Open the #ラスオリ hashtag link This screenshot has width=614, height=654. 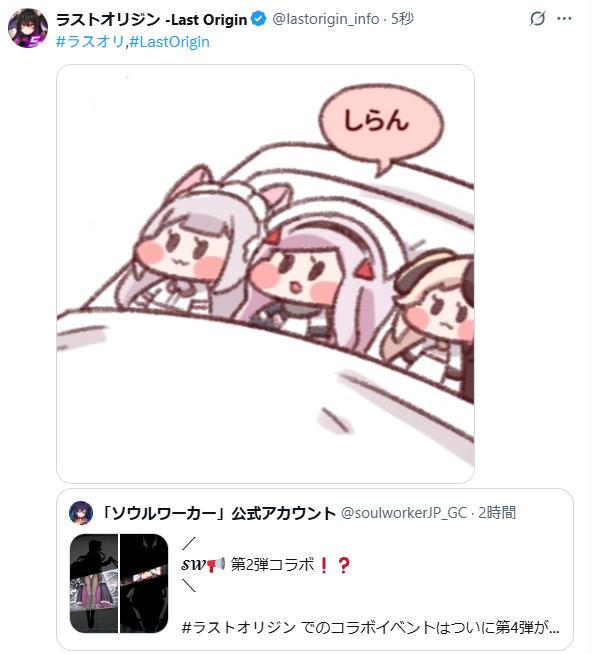point(90,42)
